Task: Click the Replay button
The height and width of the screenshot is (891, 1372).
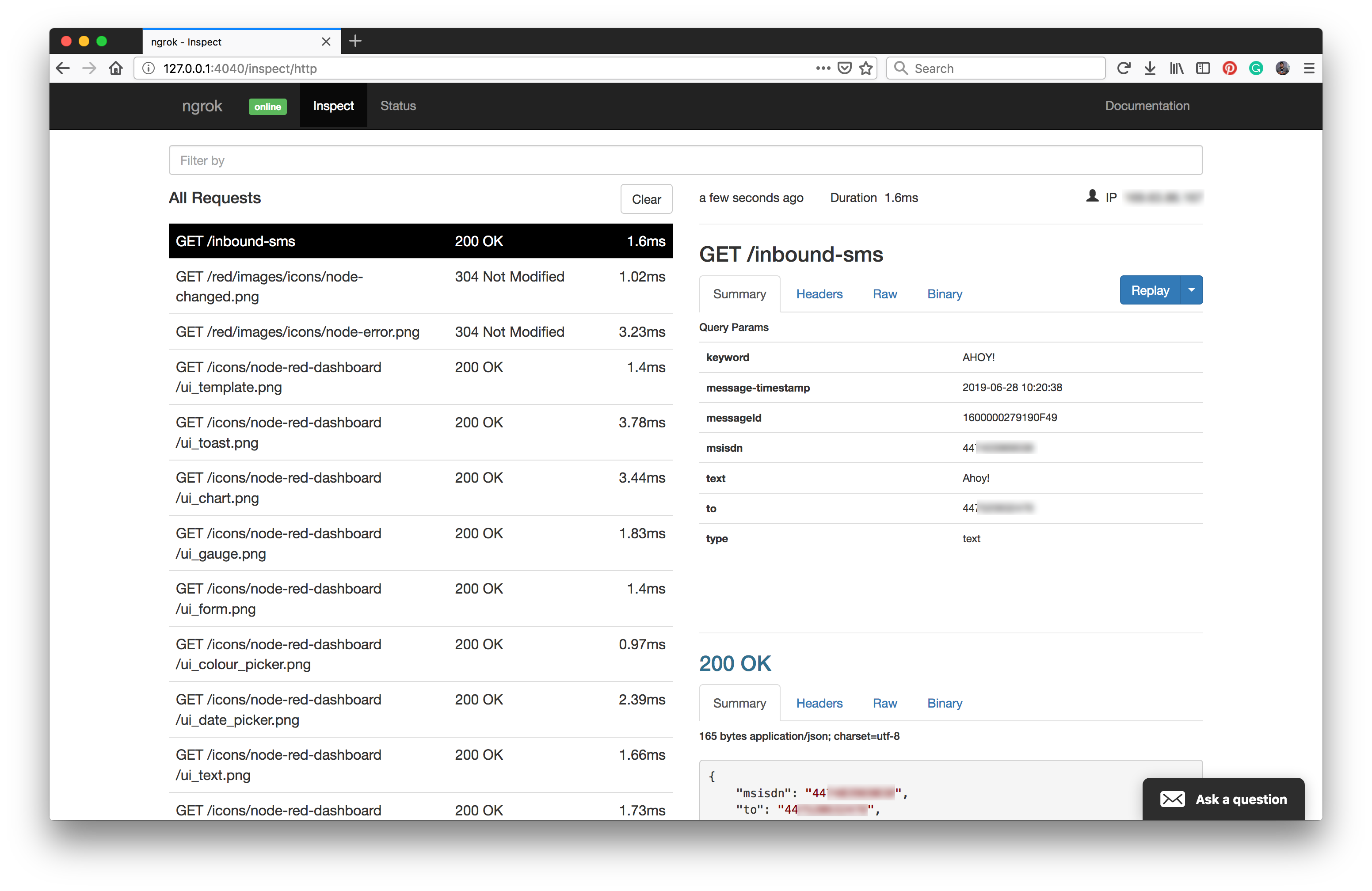Action: [x=1150, y=290]
